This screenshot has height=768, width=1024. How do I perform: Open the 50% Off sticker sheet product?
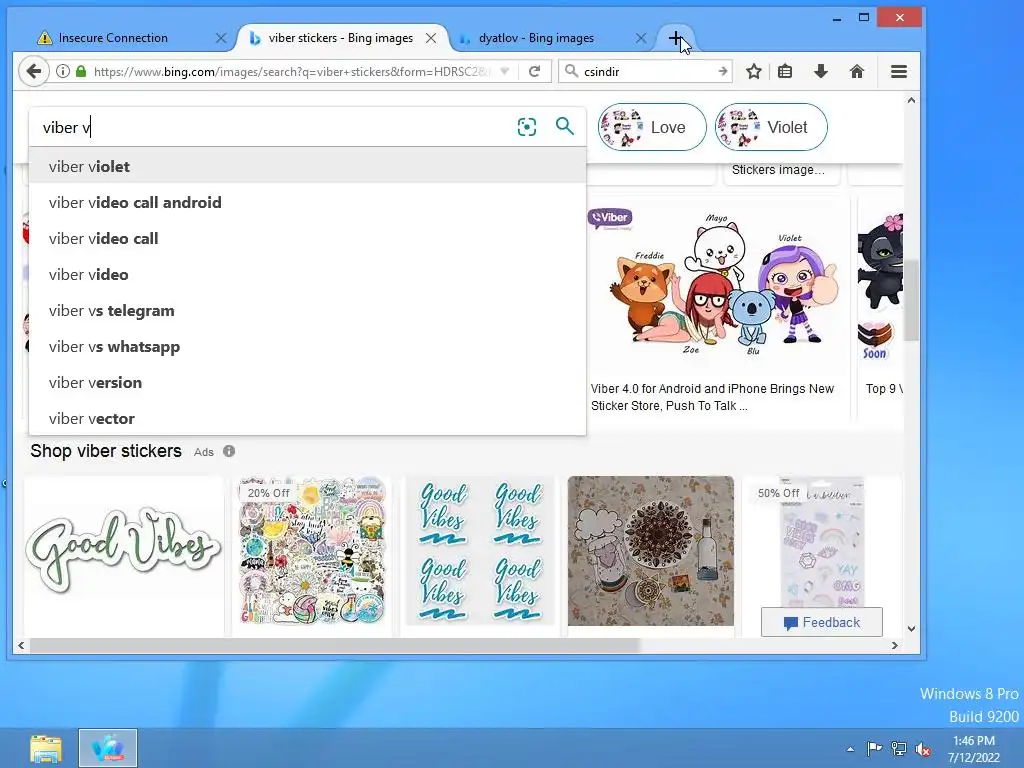[x=822, y=542]
